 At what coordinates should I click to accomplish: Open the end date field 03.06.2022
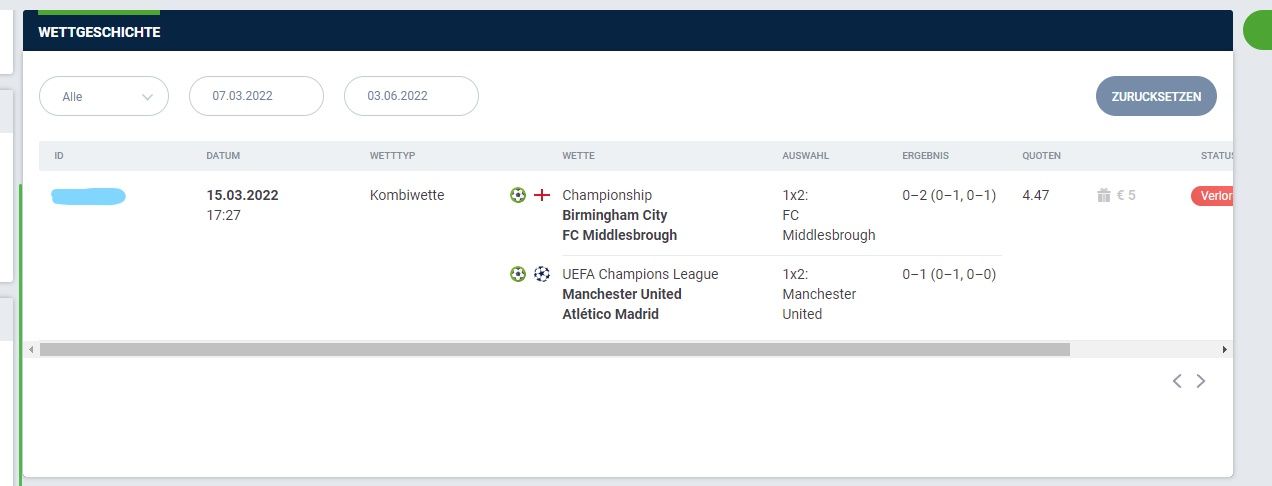point(411,96)
